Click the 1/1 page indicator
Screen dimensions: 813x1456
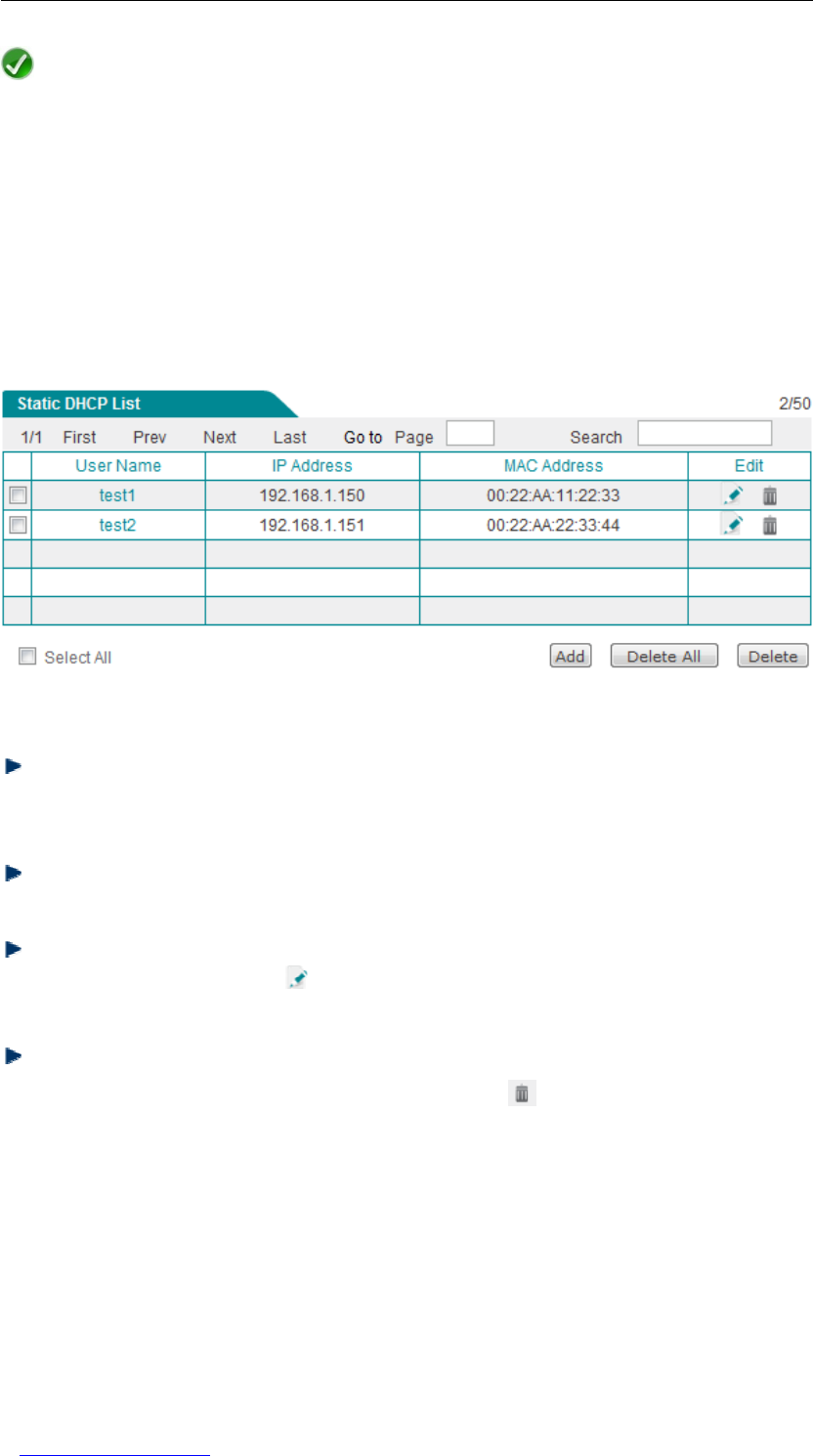[31, 437]
